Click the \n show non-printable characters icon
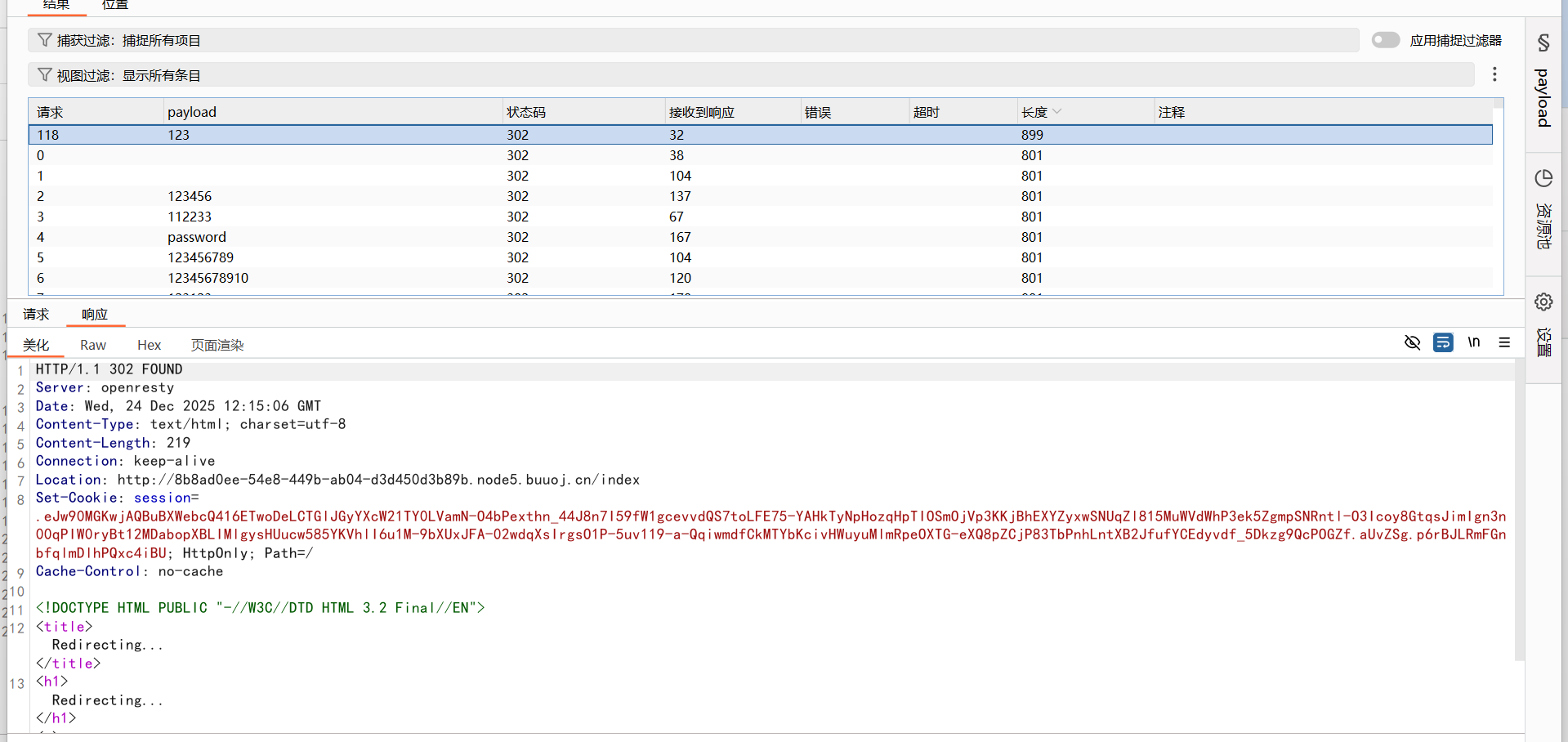This screenshot has width=1568, height=742. pos(1474,342)
